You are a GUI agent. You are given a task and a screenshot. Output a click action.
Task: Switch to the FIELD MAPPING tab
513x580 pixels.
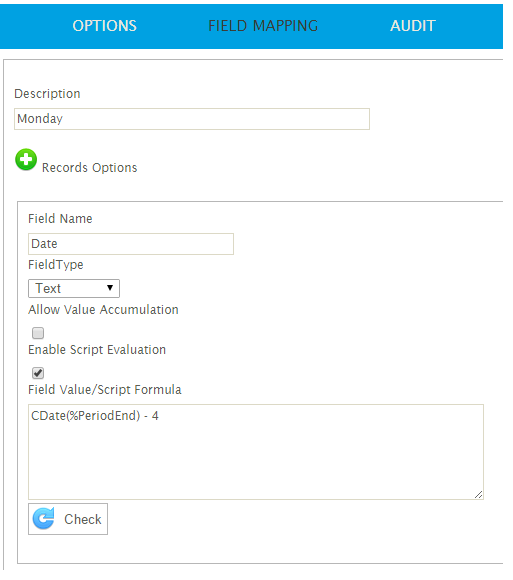pos(263,26)
